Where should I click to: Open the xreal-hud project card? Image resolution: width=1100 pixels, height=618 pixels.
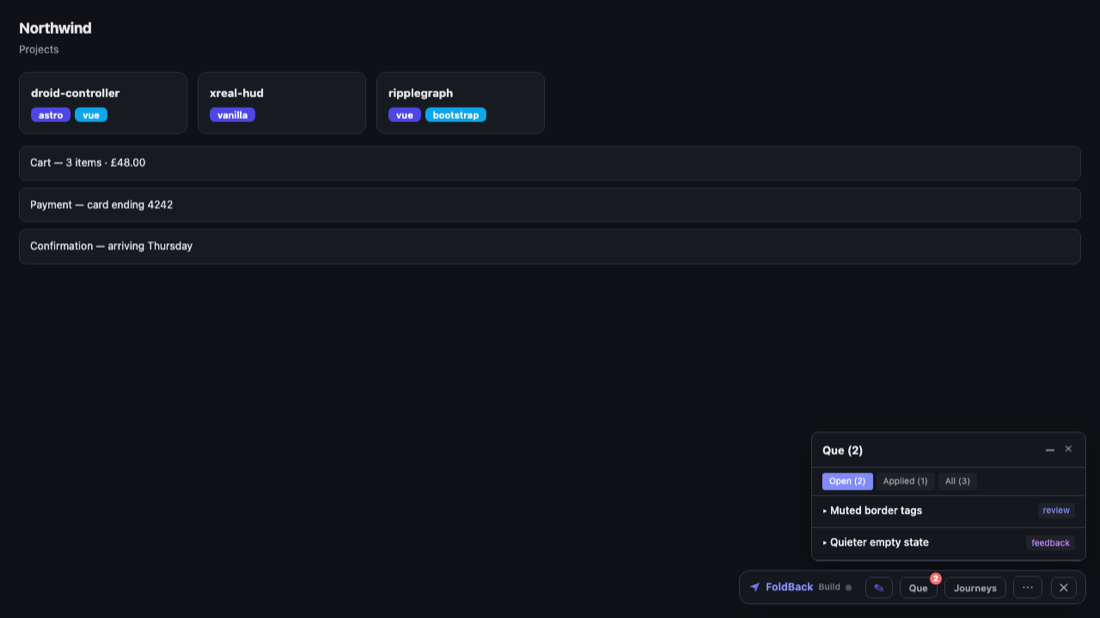point(282,103)
